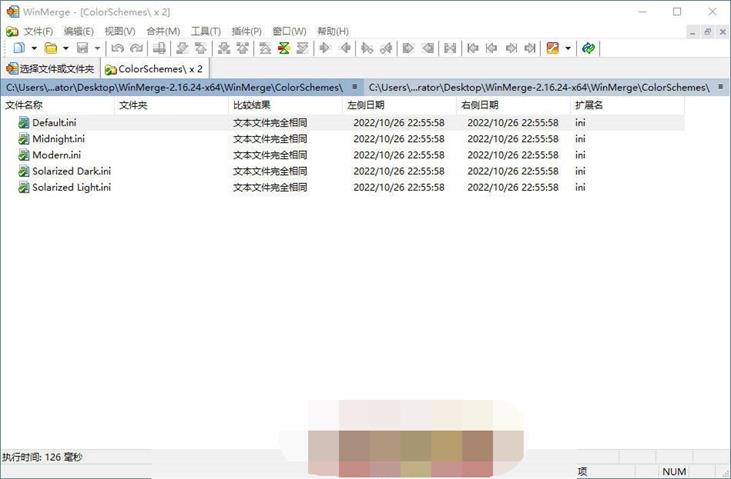Image resolution: width=731 pixels, height=479 pixels.
Task: Click the Copy to Right arrow icon
Action: click(x=325, y=48)
